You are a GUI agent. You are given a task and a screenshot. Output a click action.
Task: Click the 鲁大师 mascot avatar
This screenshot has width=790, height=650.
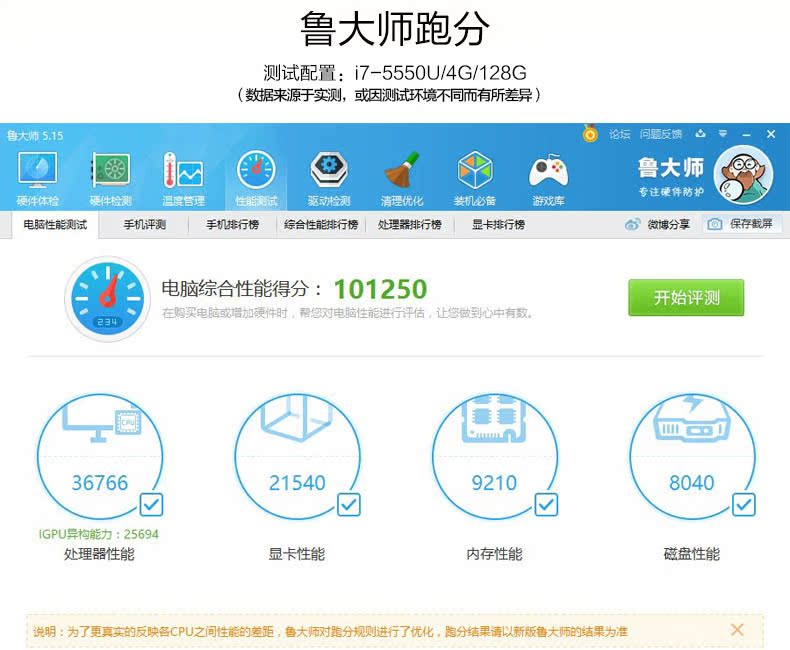pos(743,175)
